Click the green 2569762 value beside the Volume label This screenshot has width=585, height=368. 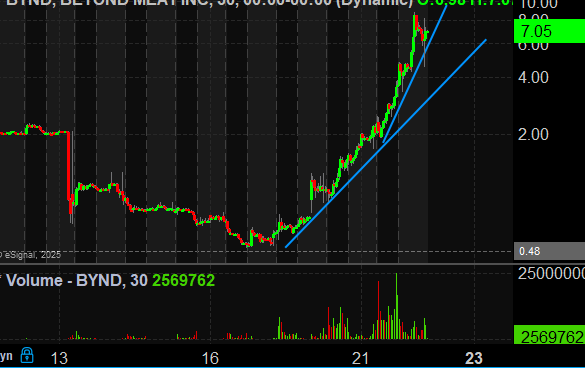[184, 280]
